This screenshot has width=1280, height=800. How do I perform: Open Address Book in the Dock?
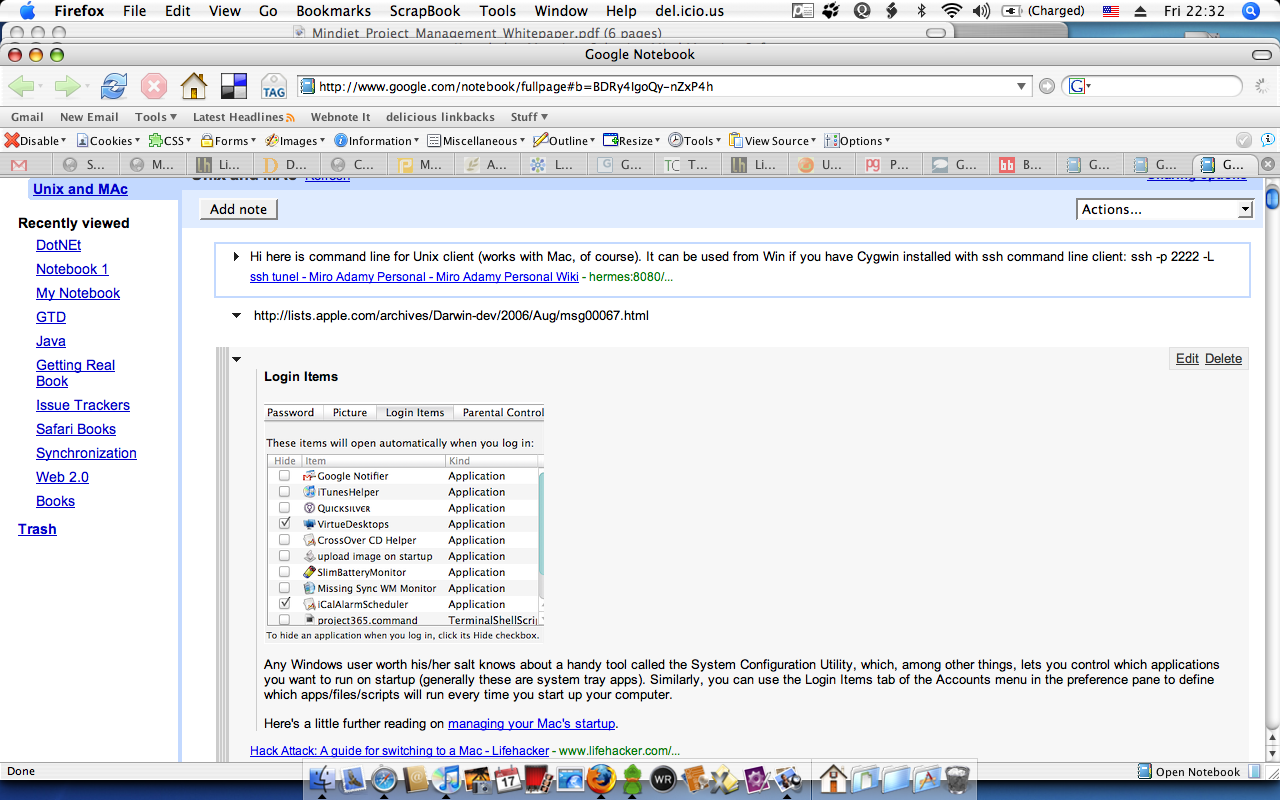pyautogui.click(x=416, y=779)
